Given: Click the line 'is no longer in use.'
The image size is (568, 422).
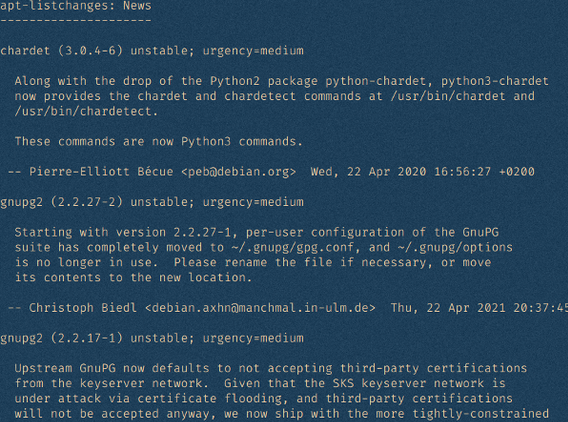Looking at the screenshot, I should pyautogui.click(x=253, y=262).
